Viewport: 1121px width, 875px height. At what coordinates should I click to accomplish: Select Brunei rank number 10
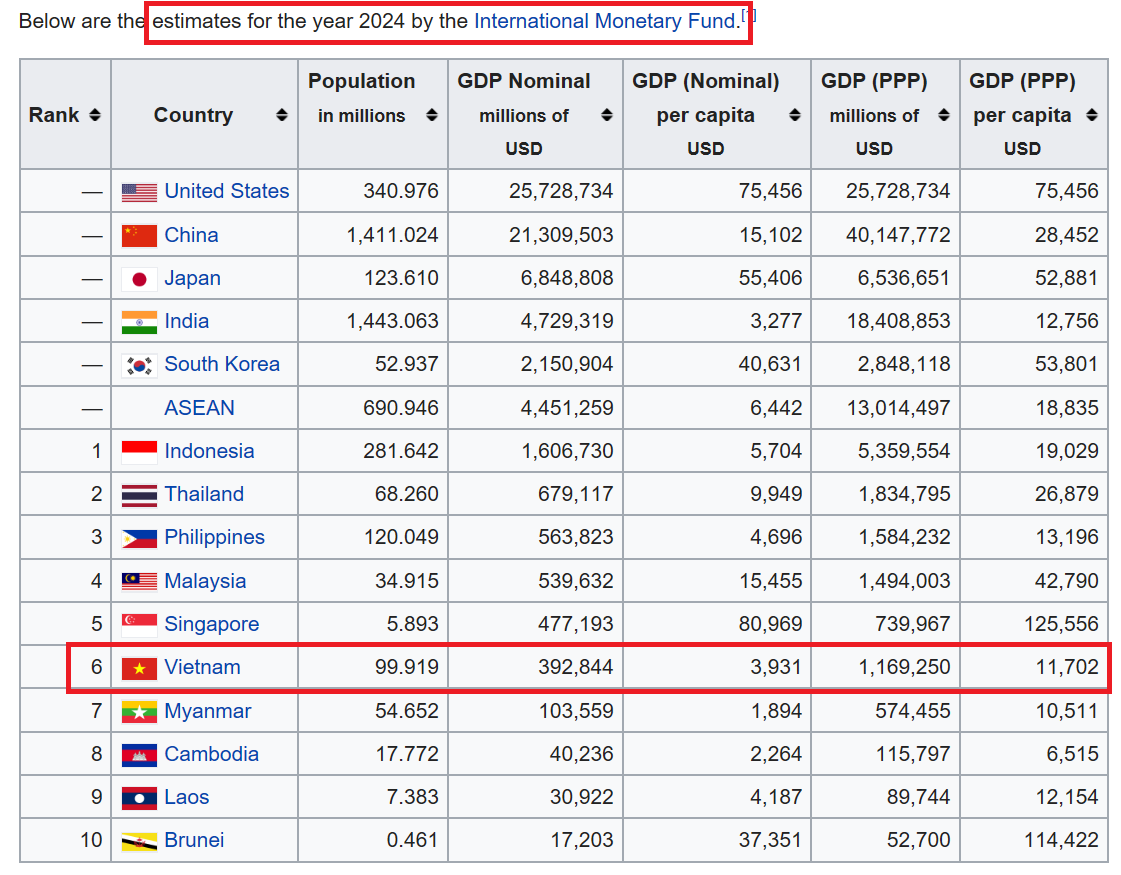click(x=91, y=840)
